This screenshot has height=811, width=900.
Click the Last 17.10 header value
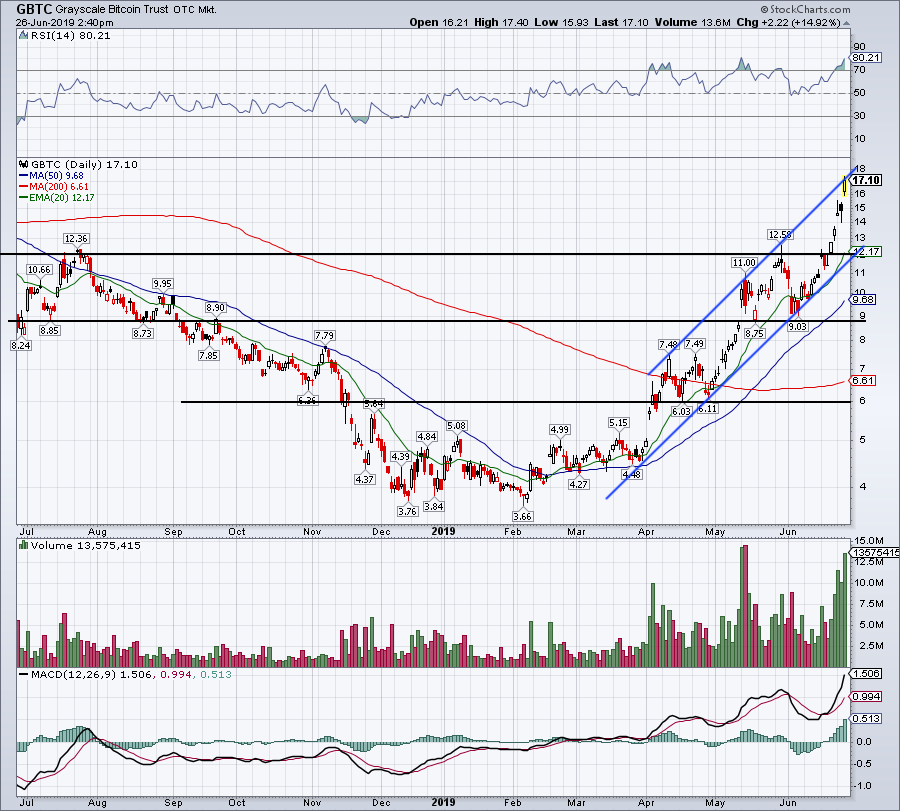click(622, 22)
